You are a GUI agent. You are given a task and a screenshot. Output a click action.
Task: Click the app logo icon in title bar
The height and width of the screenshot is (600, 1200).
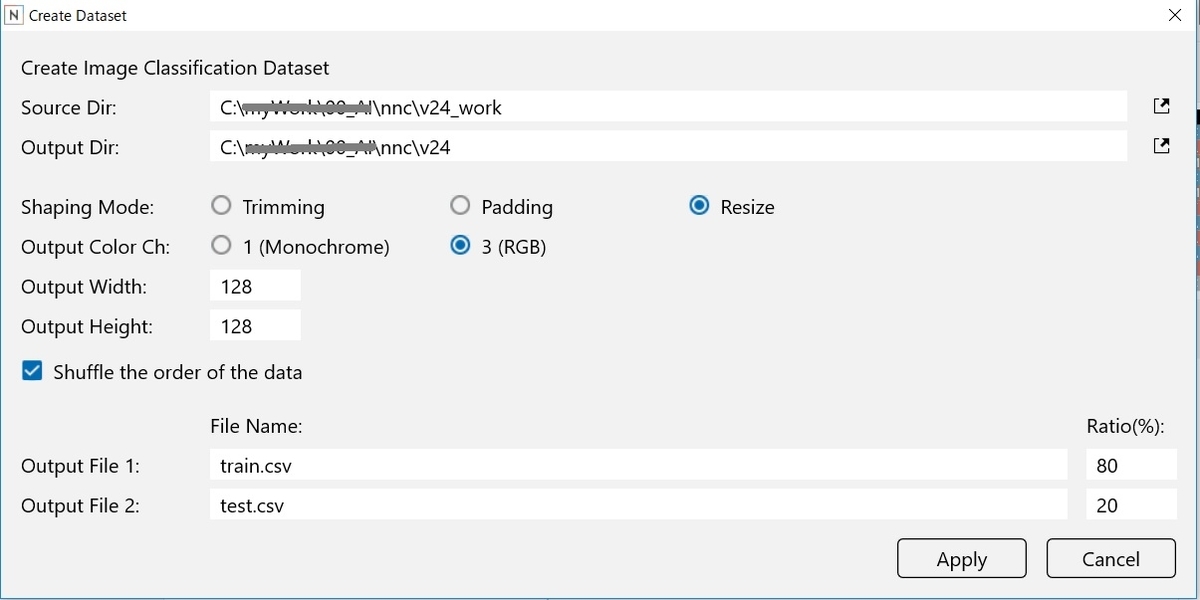(x=14, y=15)
